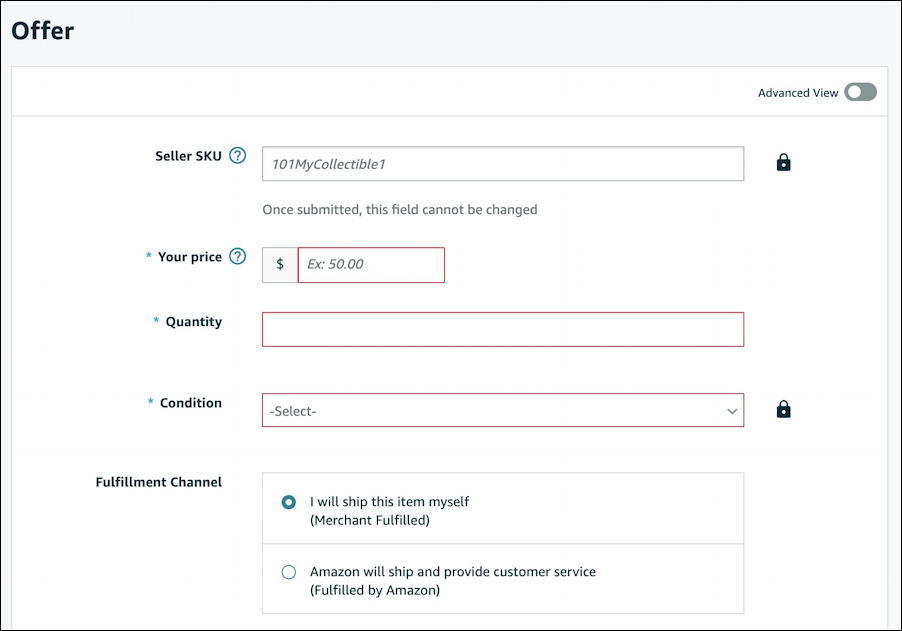Screen dimensions: 902x631
Task: Click the Offer page heading
Action: 43,31
